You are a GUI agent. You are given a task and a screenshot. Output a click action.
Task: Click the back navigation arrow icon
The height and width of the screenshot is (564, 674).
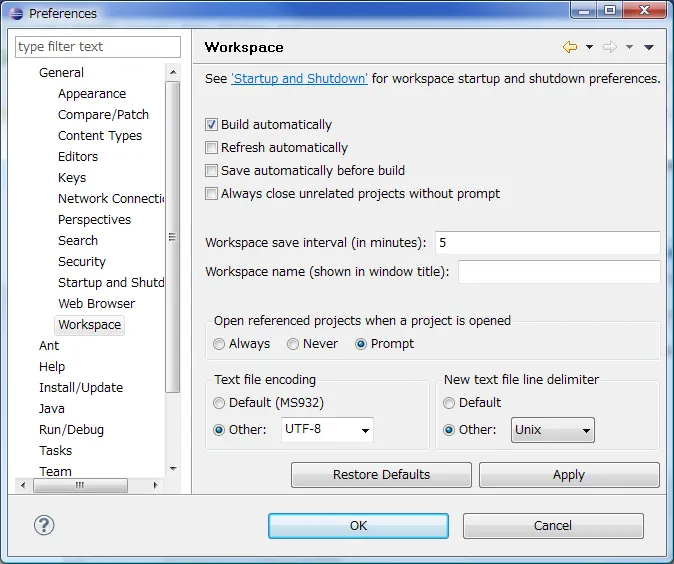click(570, 47)
